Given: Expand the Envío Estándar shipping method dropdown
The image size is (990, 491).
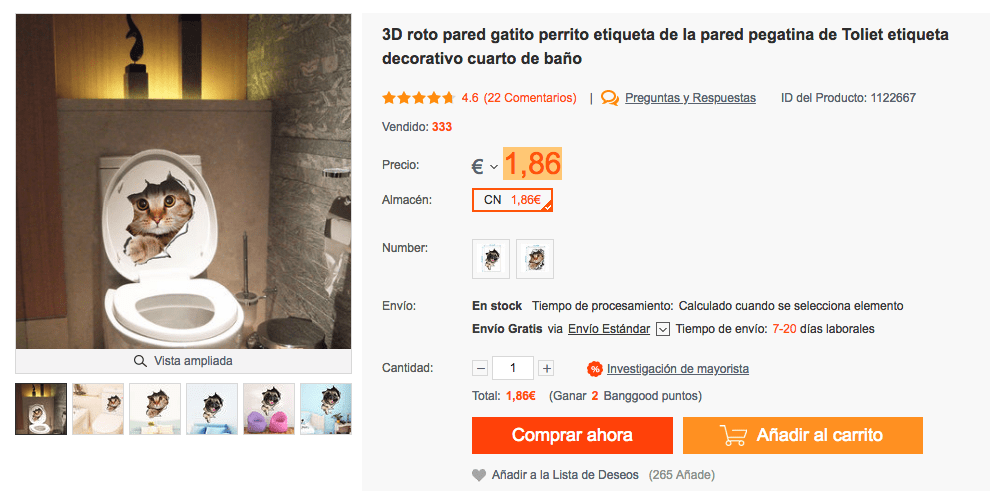Looking at the screenshot, I should coord(662,329).
